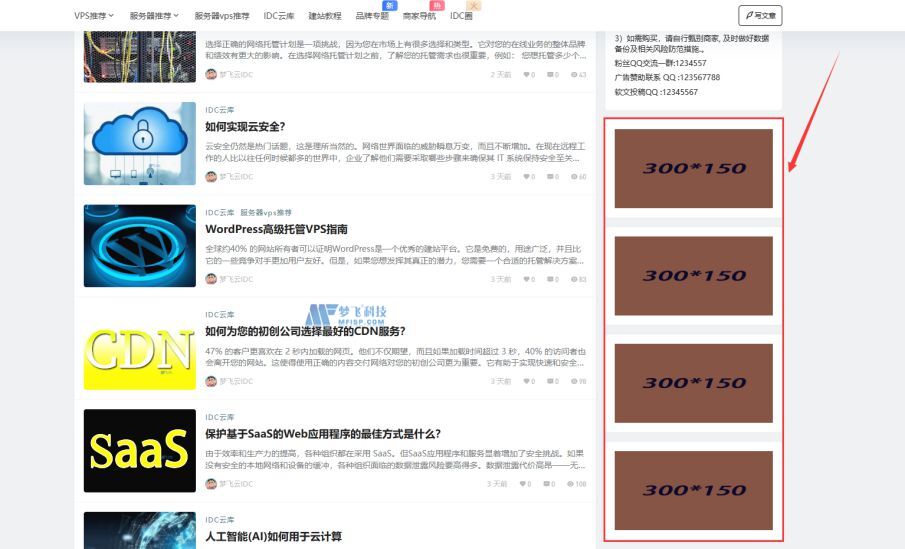The width and height of the screenshot is (905, 549).
Task: Click views eye icon on CDN服务 article row
Action: 574,382
